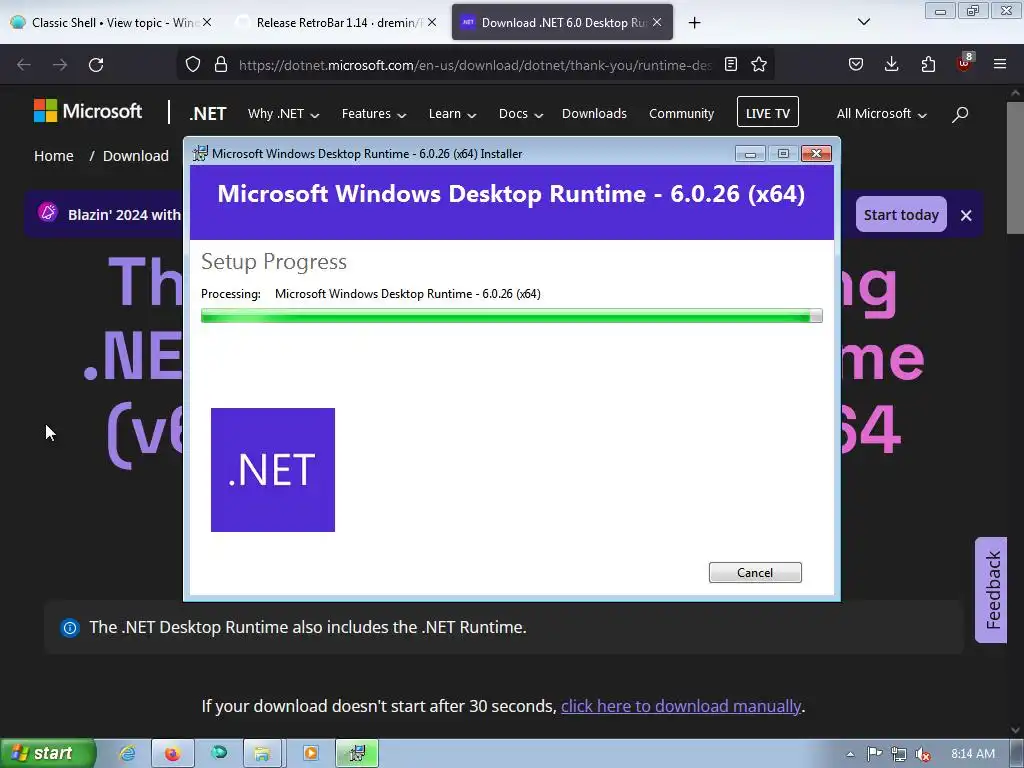
Task: Click the download manually link
Action: pyautogui.click(x=680, y=706)
